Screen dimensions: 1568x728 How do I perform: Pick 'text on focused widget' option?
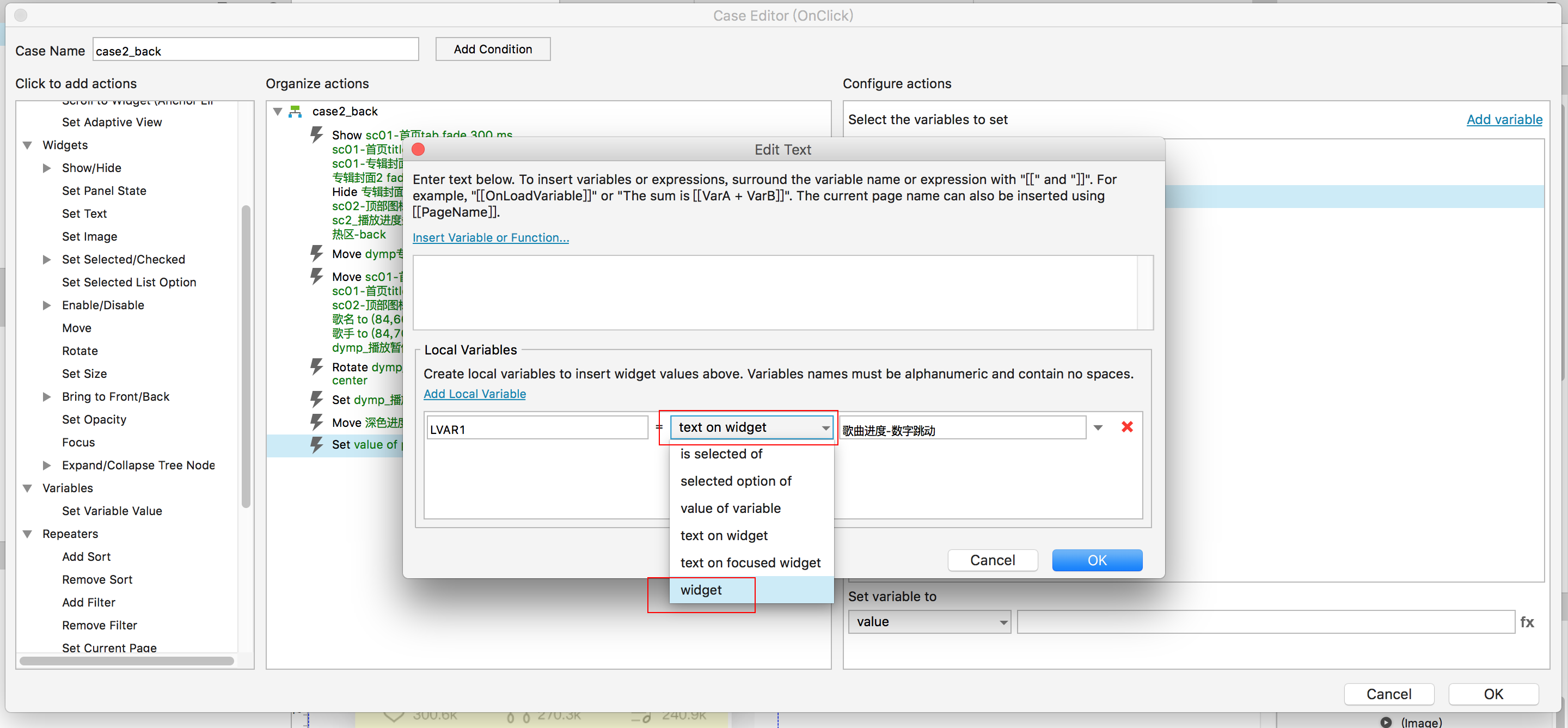(750, 562)
